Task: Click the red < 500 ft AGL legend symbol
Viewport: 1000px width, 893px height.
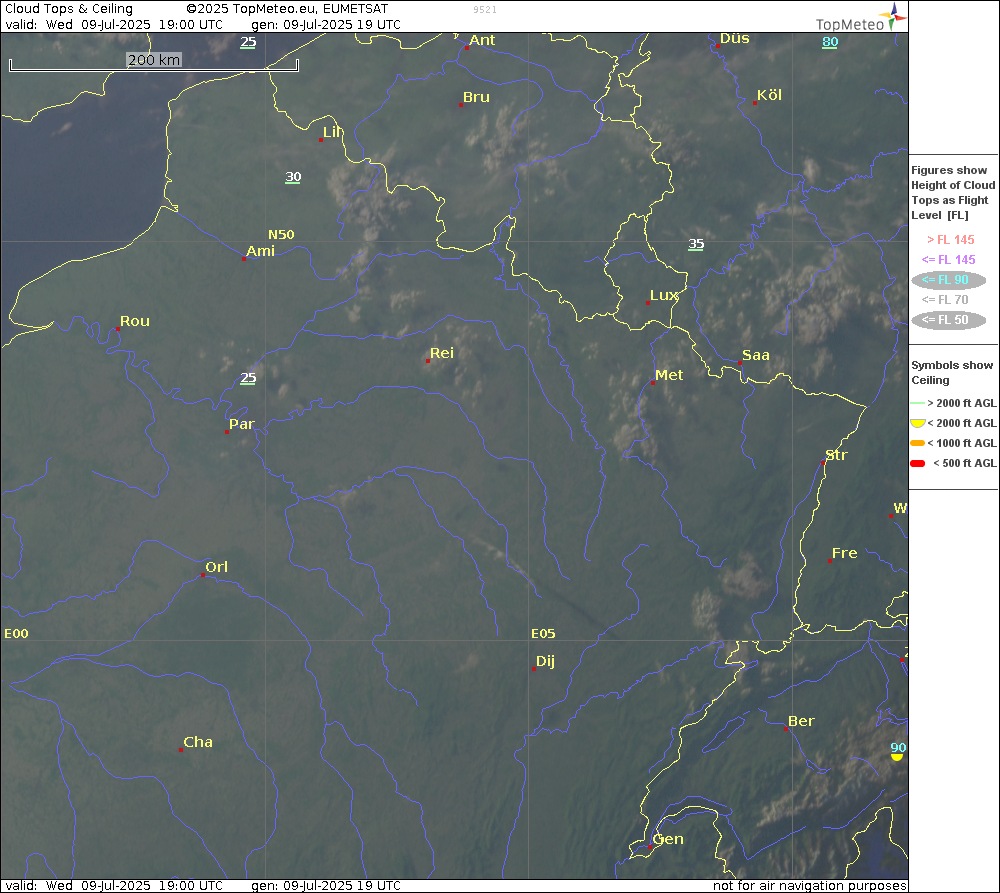Action: tap(918, 463)
